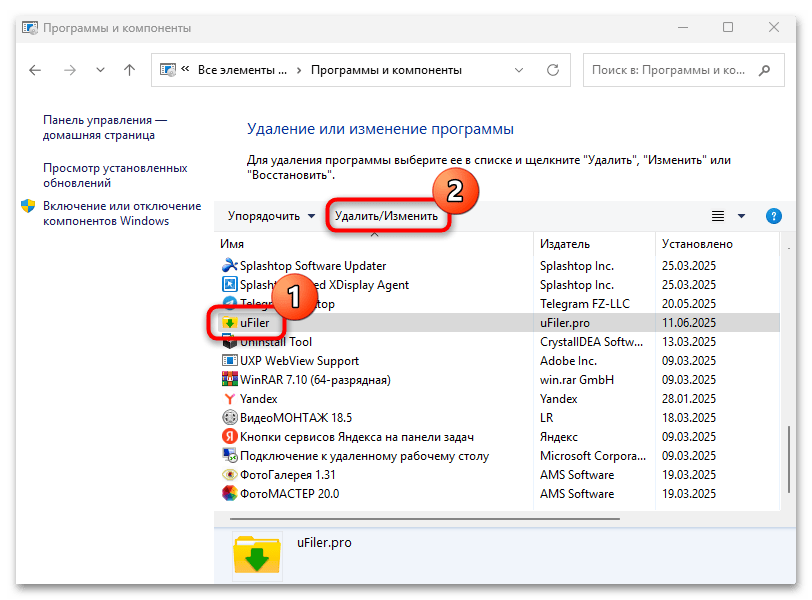This screenshot has height=600, width=812.
Task: Click the Control Panel icon in address bar
Action: tap(168, 70)
